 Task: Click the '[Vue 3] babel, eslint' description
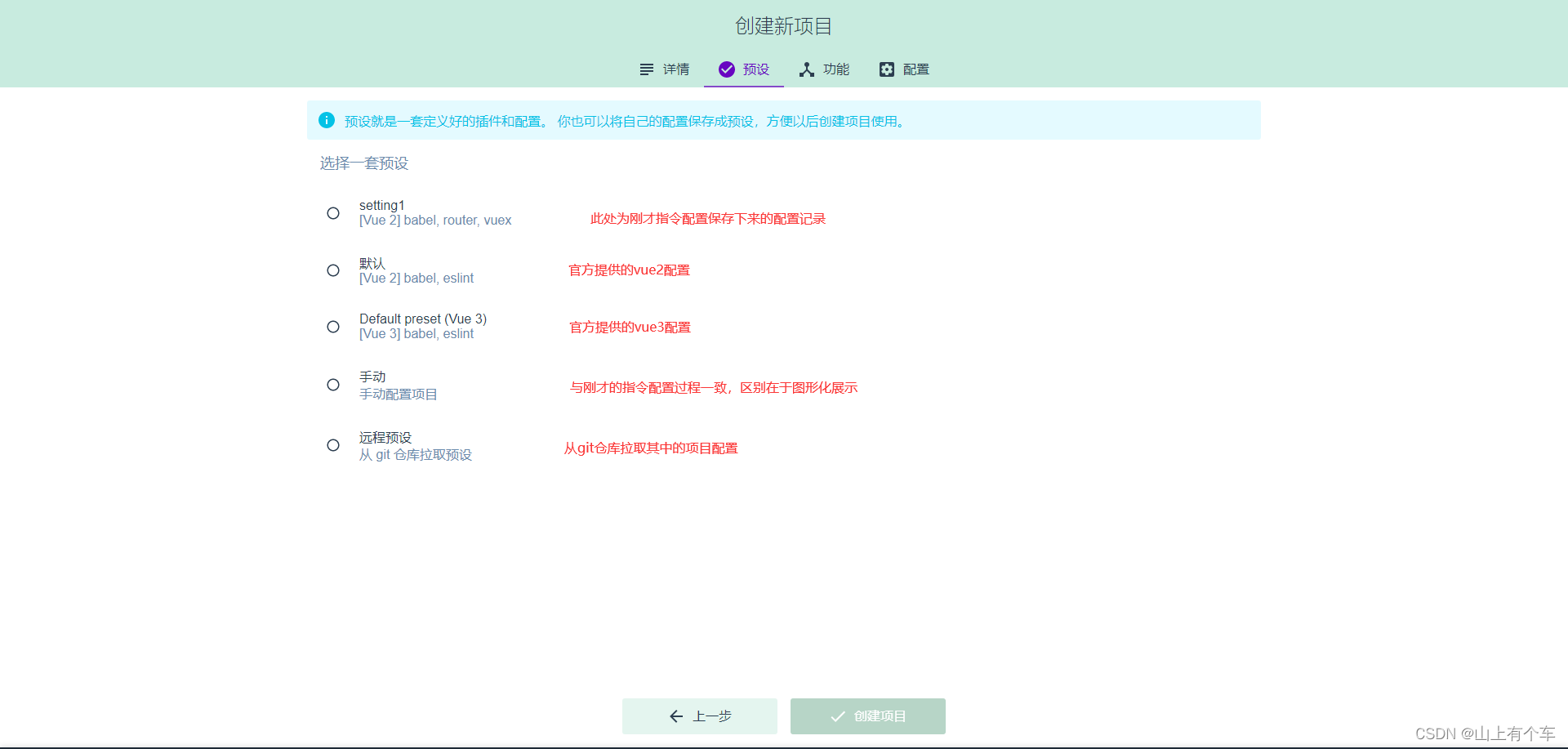(416, 334)
